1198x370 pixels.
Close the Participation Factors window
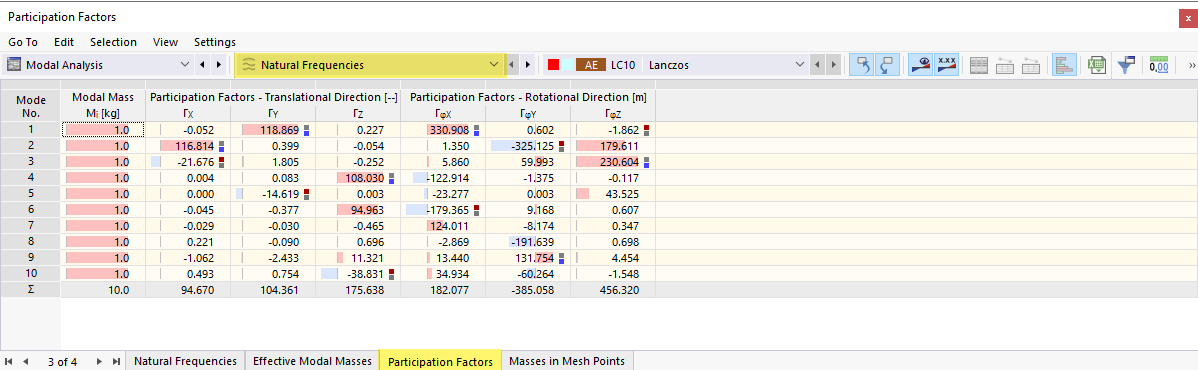pyautogui.click(x=1188, y=17)
